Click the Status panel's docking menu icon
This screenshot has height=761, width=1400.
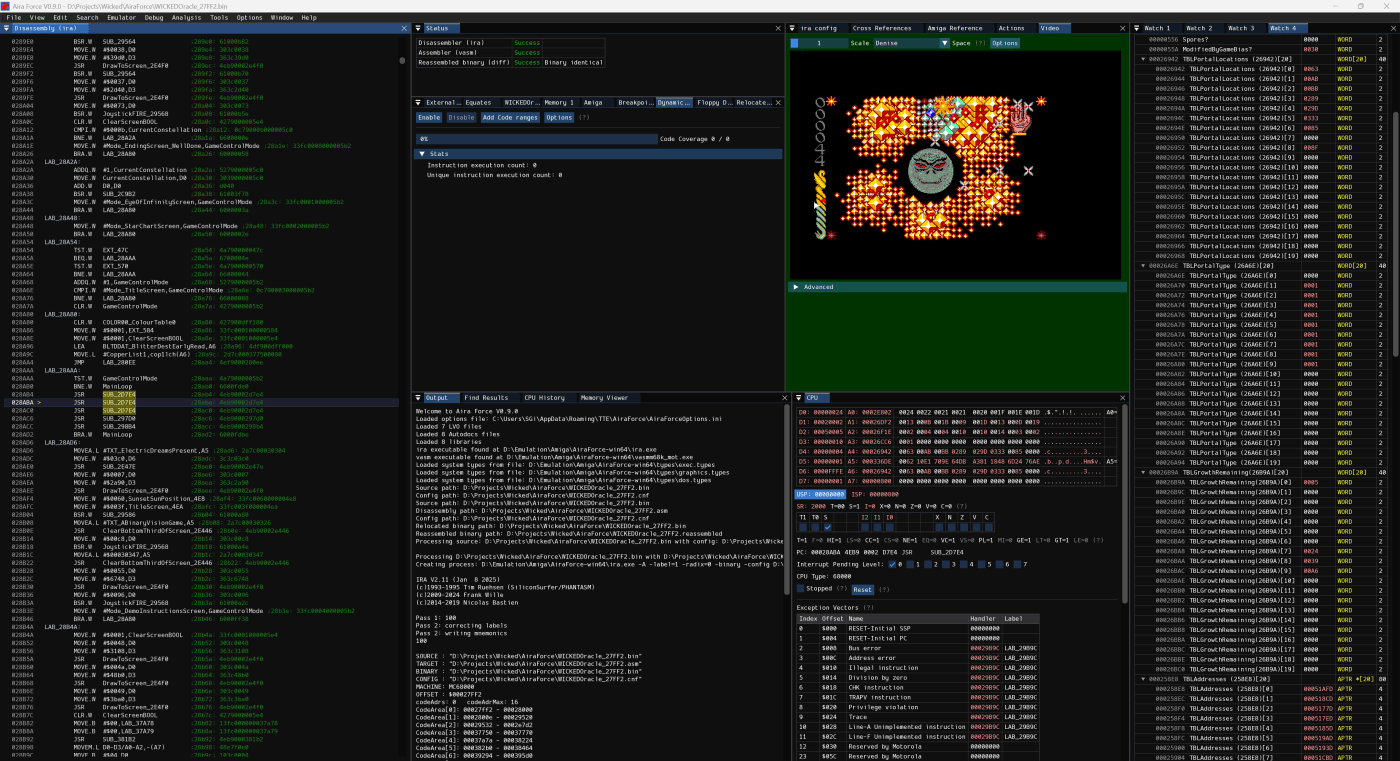(x=420, y=28)
